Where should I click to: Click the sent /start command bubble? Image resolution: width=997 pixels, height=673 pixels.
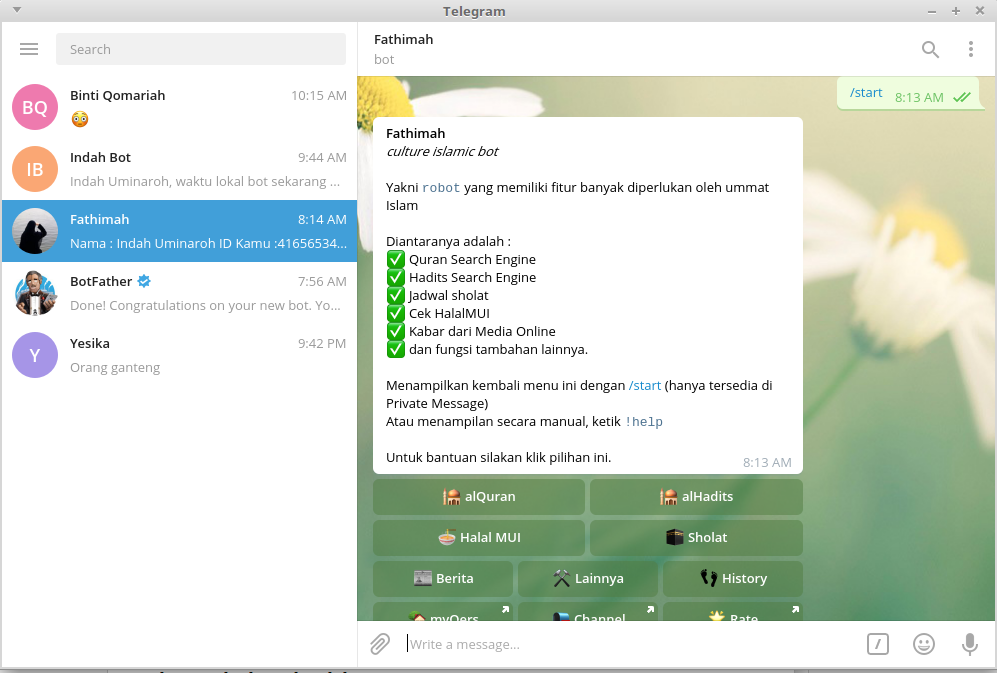911,94
